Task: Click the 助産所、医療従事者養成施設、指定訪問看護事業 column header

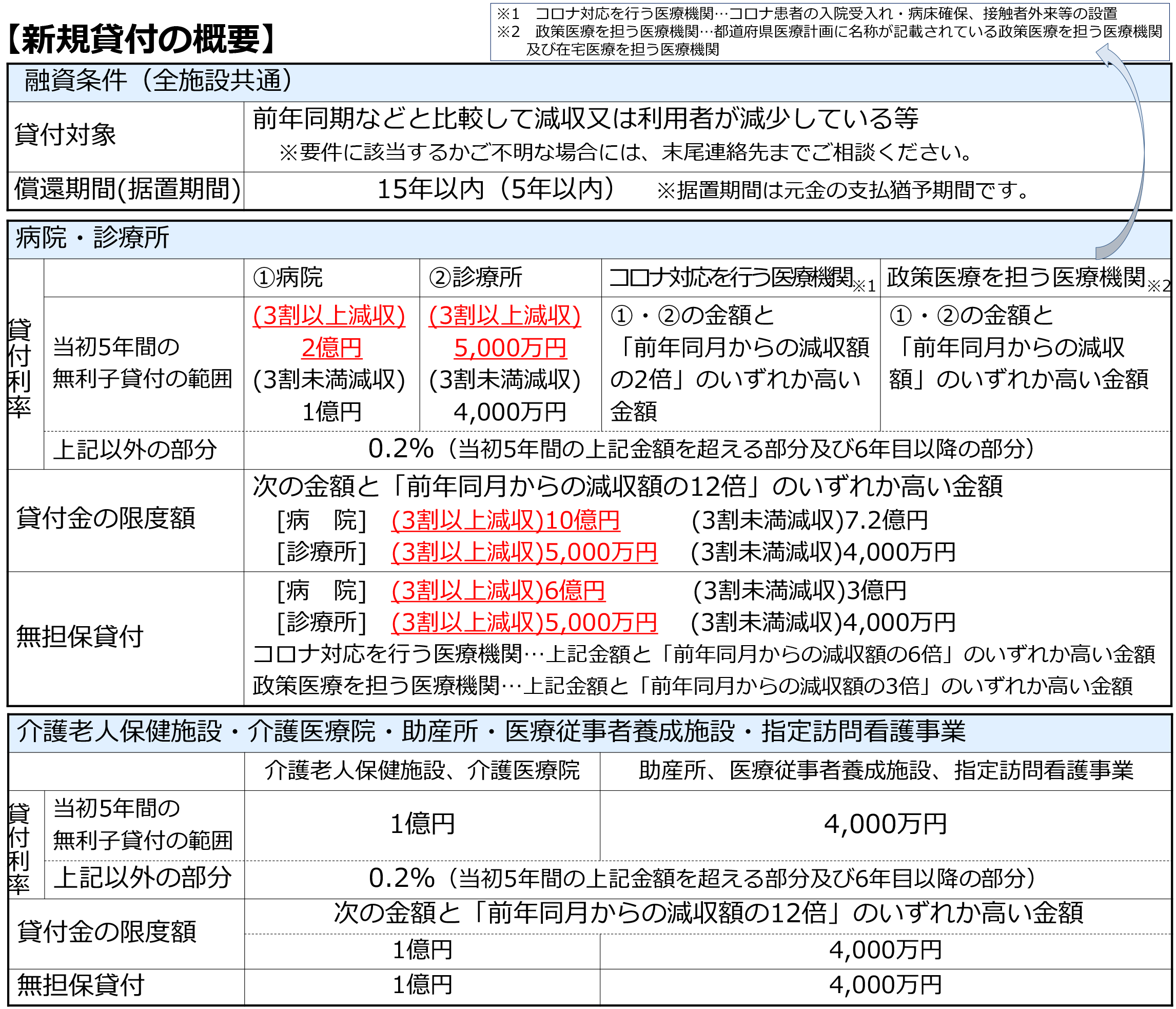Action: pyautogui.click(x=886, y=770)
